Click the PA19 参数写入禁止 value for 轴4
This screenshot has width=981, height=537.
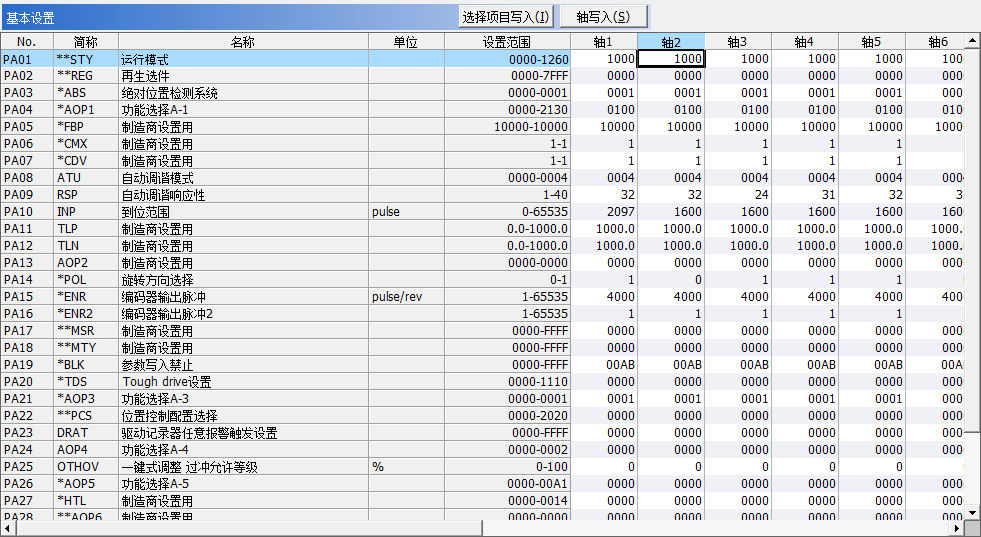click(x=805, y=365)
